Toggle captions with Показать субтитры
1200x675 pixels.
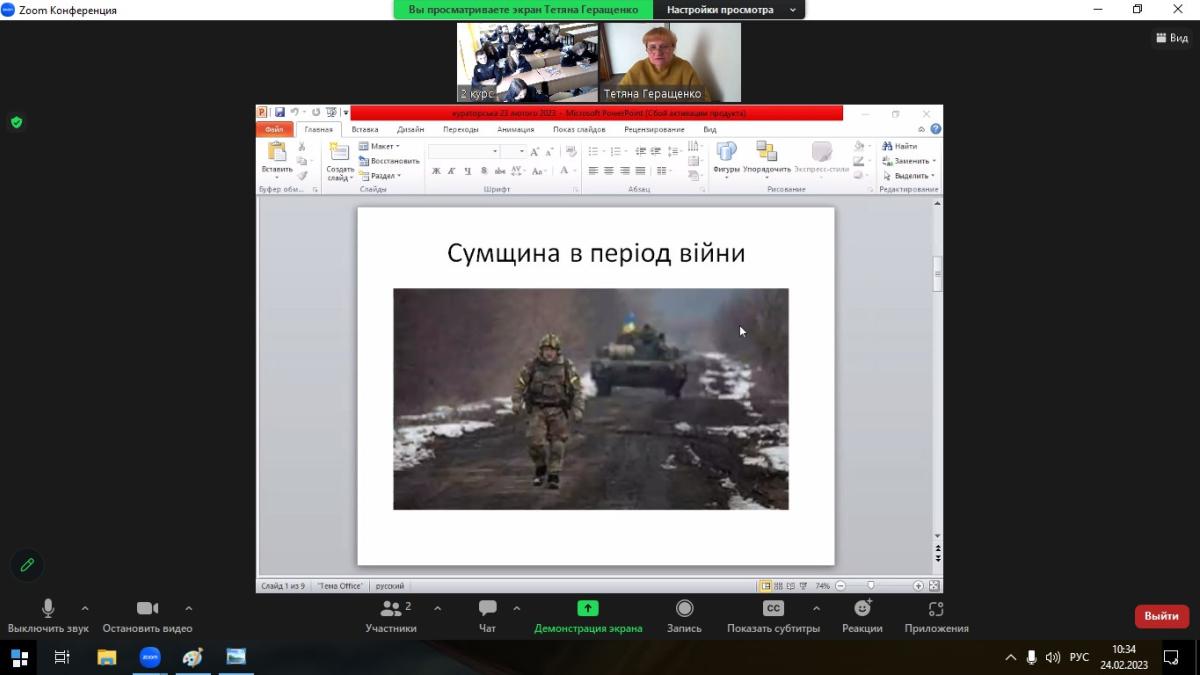pyautogui.click(x=773, y=615)
